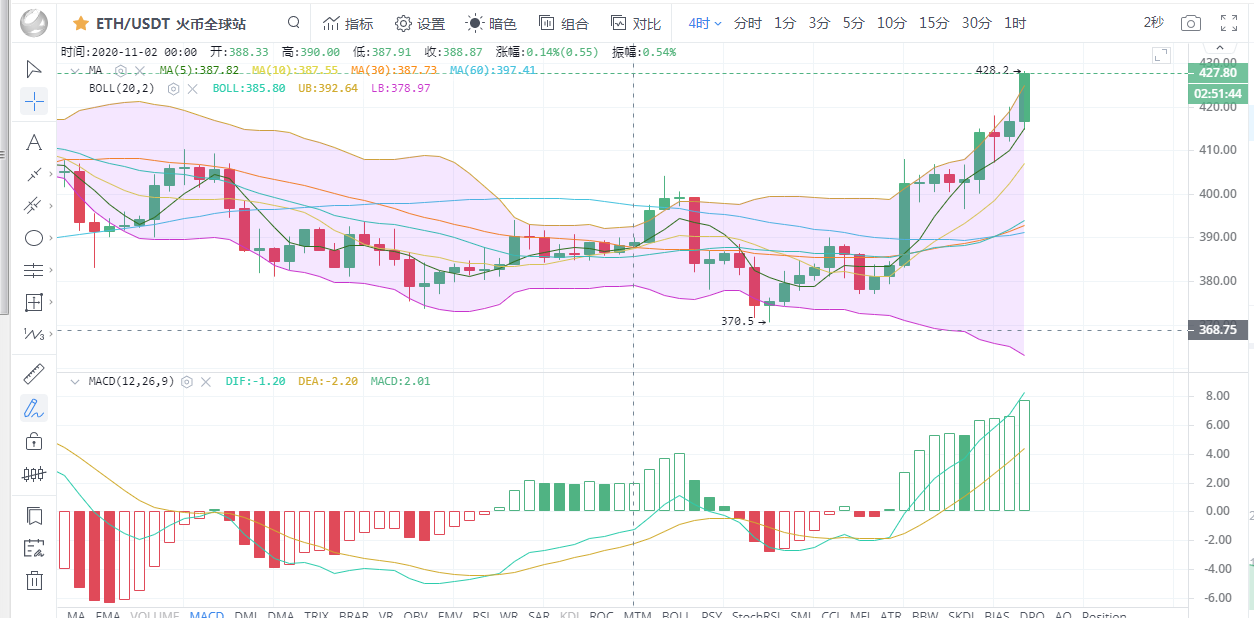This screenshot has height=618, width=1254.
Task: Select the arrow cursor tool
Action: 34,69
